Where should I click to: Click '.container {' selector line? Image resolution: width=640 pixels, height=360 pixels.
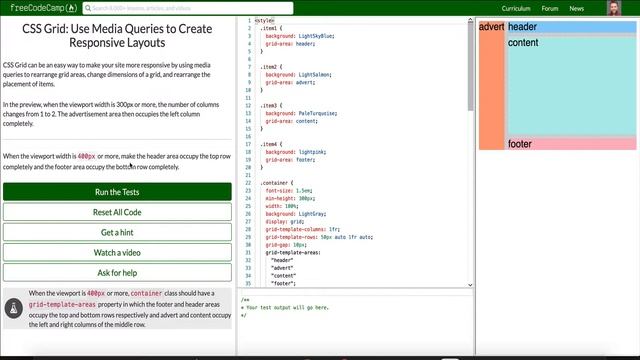pyautogui.click(x=277, y=183)
